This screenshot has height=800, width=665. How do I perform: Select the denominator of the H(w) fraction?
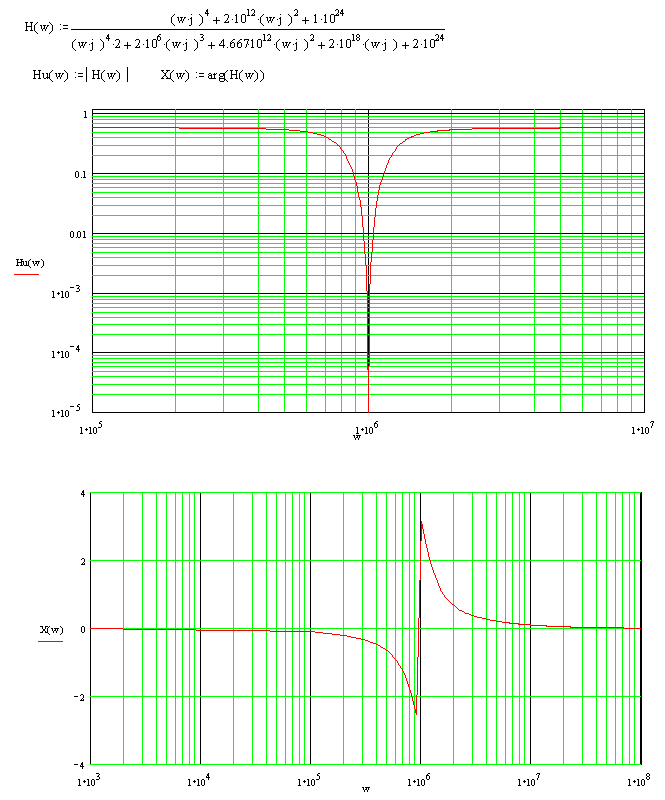point(258,41)
